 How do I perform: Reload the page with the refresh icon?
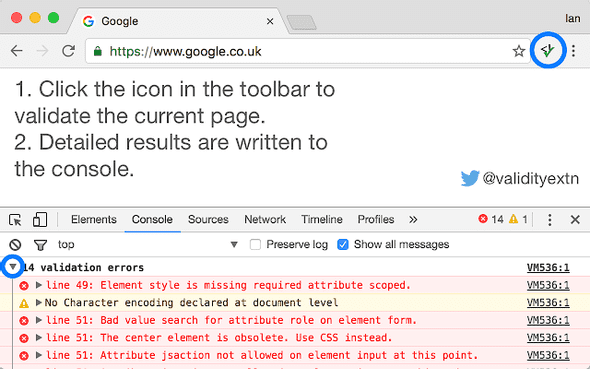coord(68,50)
